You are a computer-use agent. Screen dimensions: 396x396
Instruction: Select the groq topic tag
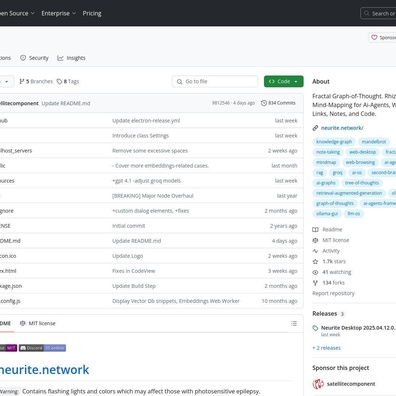(337, 173)
